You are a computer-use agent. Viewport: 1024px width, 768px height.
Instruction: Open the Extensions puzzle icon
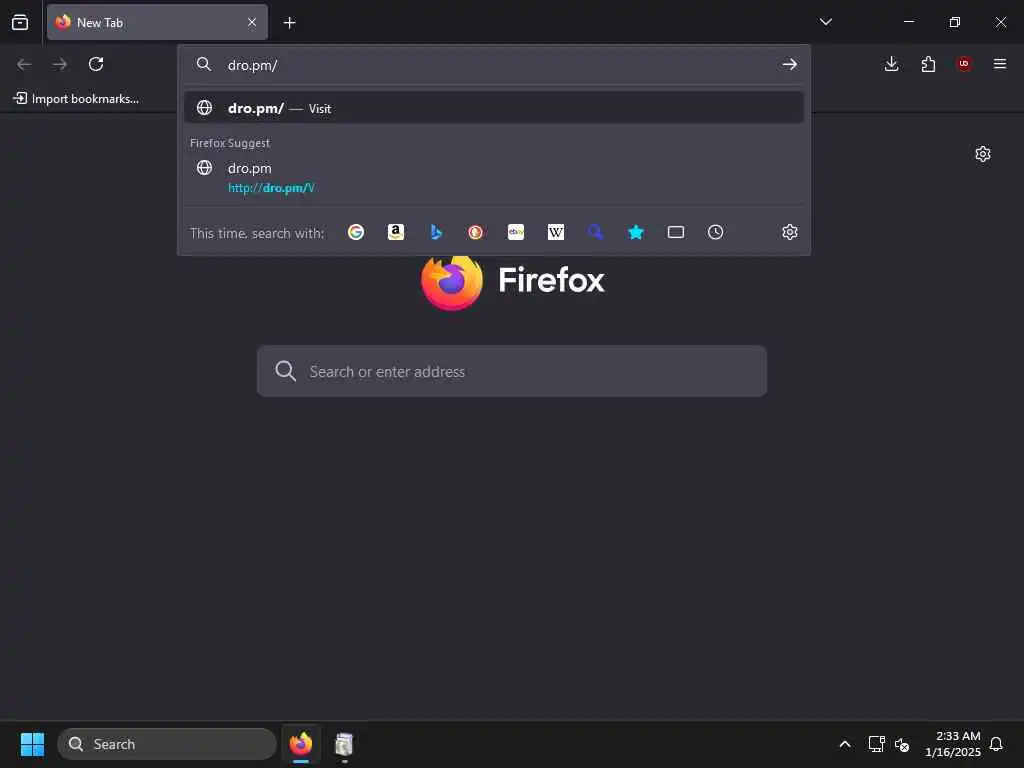click(x=928, y=64)
